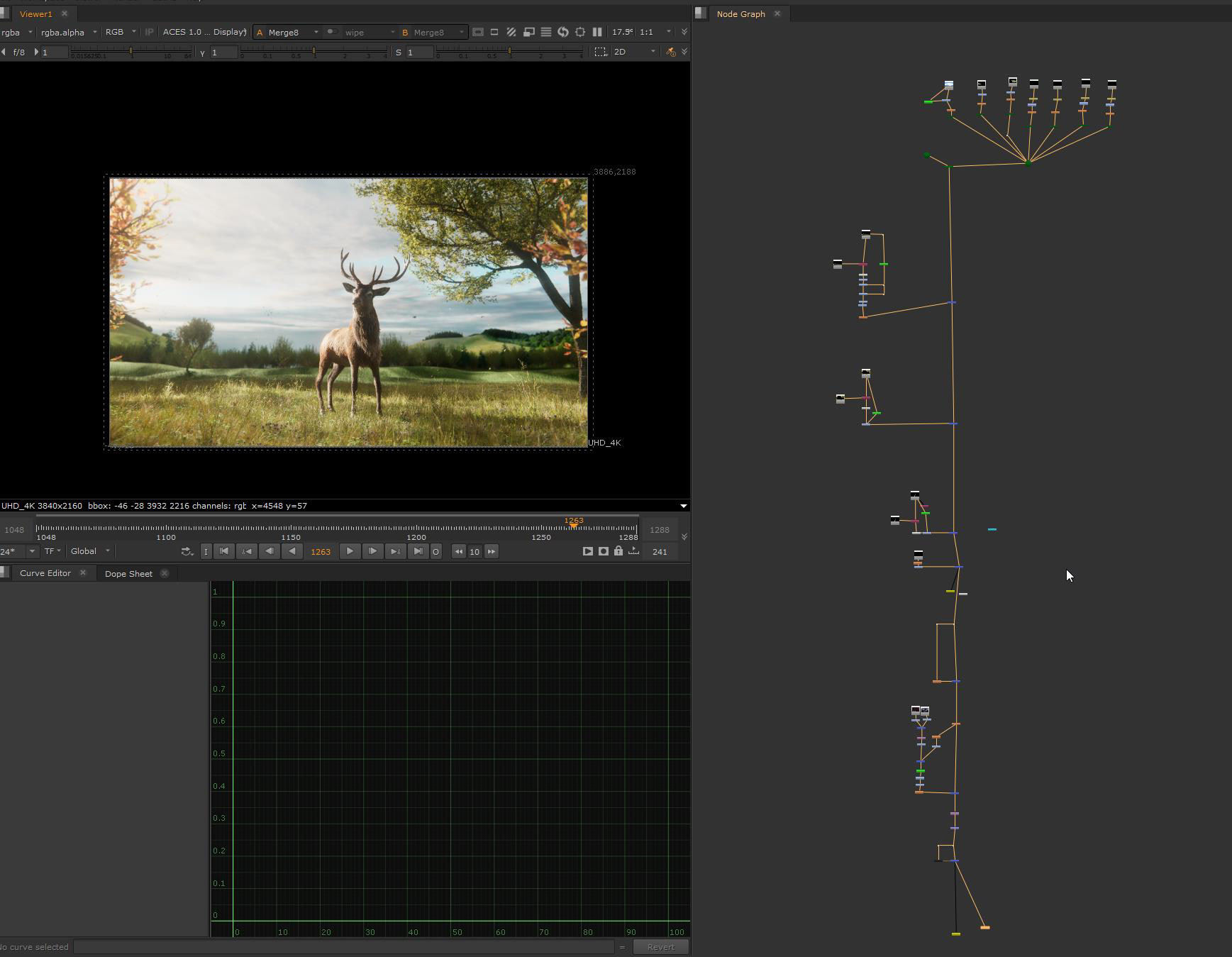The image size is (1232, 957).
Task: Skip forward by 10 frames
Action: (491, 551)
